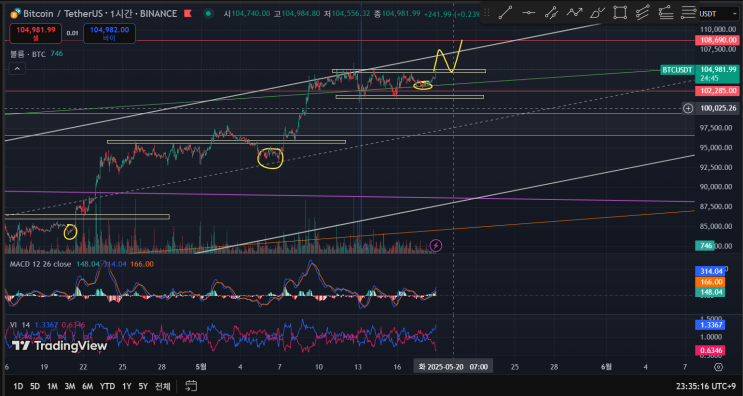Set range to 5Y
This screenshot has height=396, width=743.
(143, 386)
